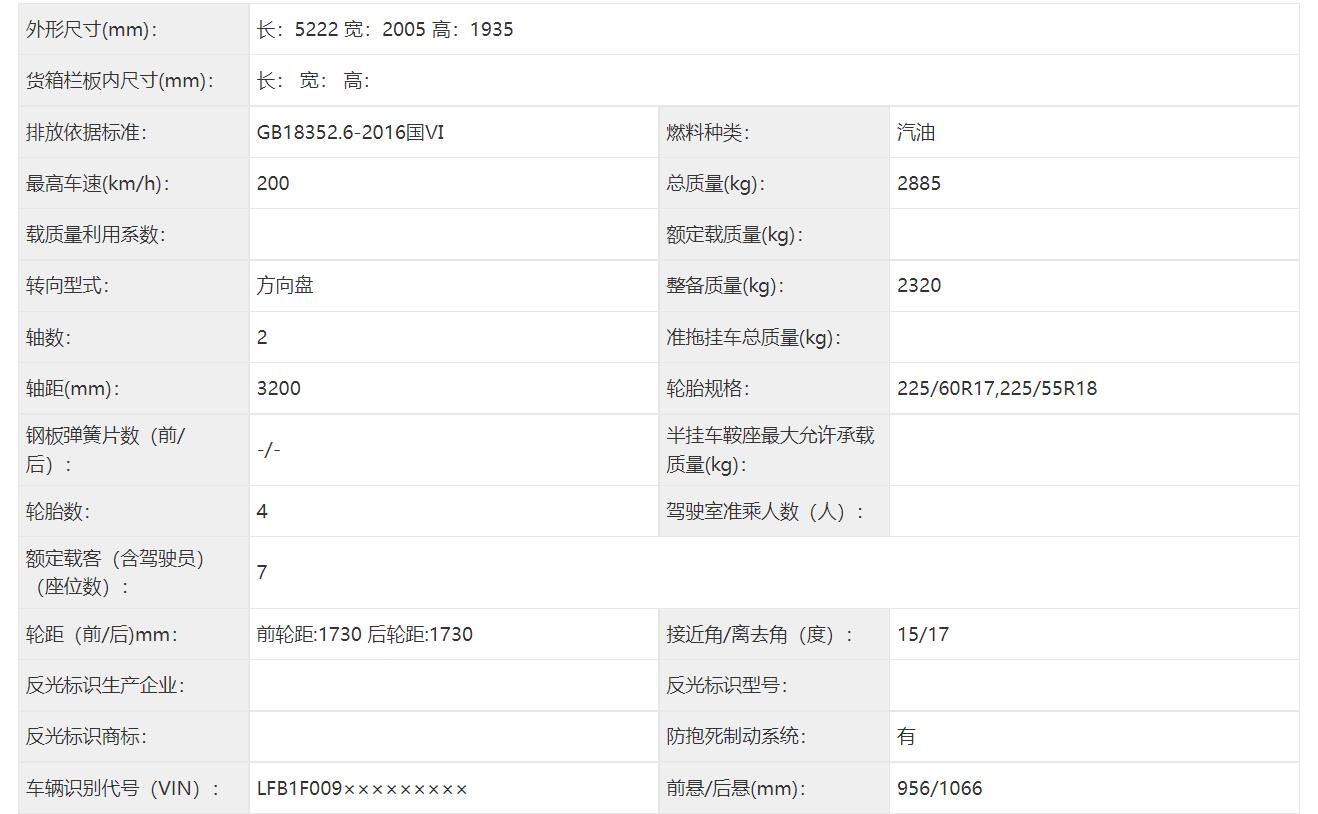Select the overhang value 956/1066
Image resolution: width=1318 pixels, height=814 pixels.
coord(940,788)
